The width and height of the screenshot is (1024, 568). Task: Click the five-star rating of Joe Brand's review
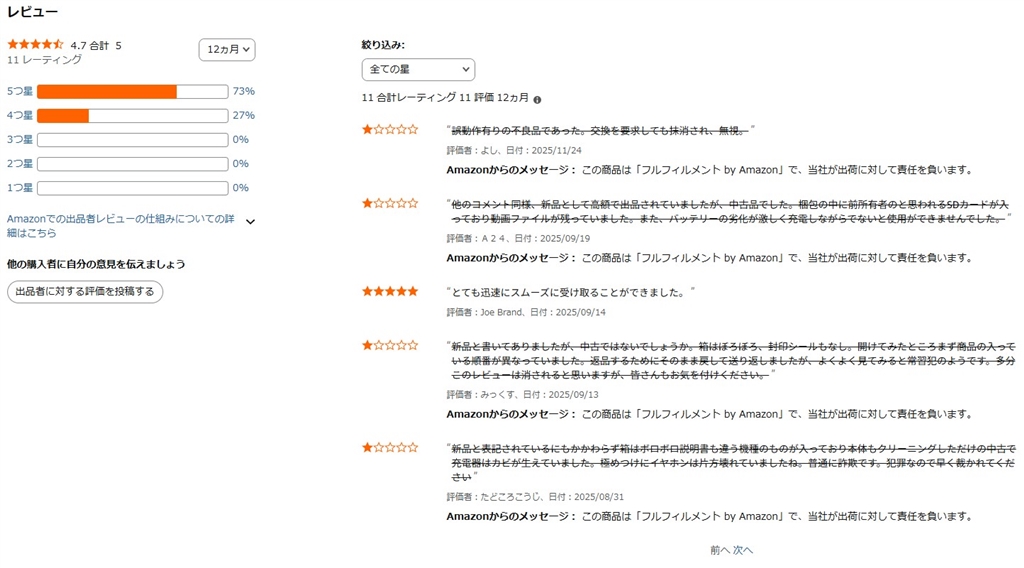390,292
